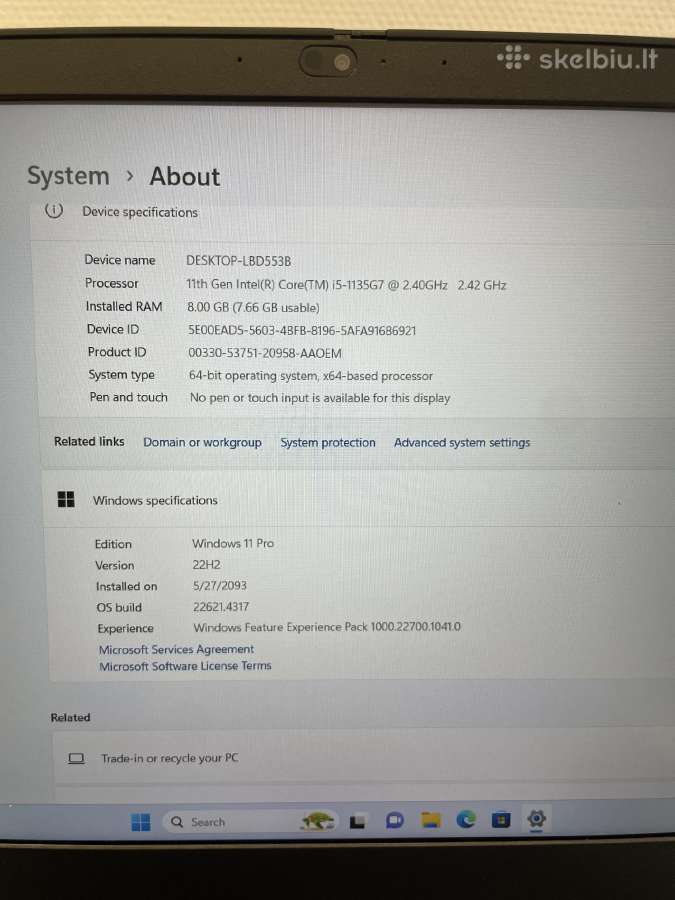Launch Microsoft Edge from the taskbar
This screenshot has height=900, width=675.
click(466, 820)
